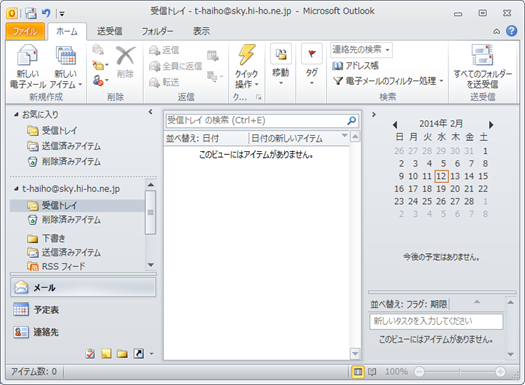Open the 移動 move button
Image resolution: width=525 pixels, height=385 pixels.
click(281, 64)
